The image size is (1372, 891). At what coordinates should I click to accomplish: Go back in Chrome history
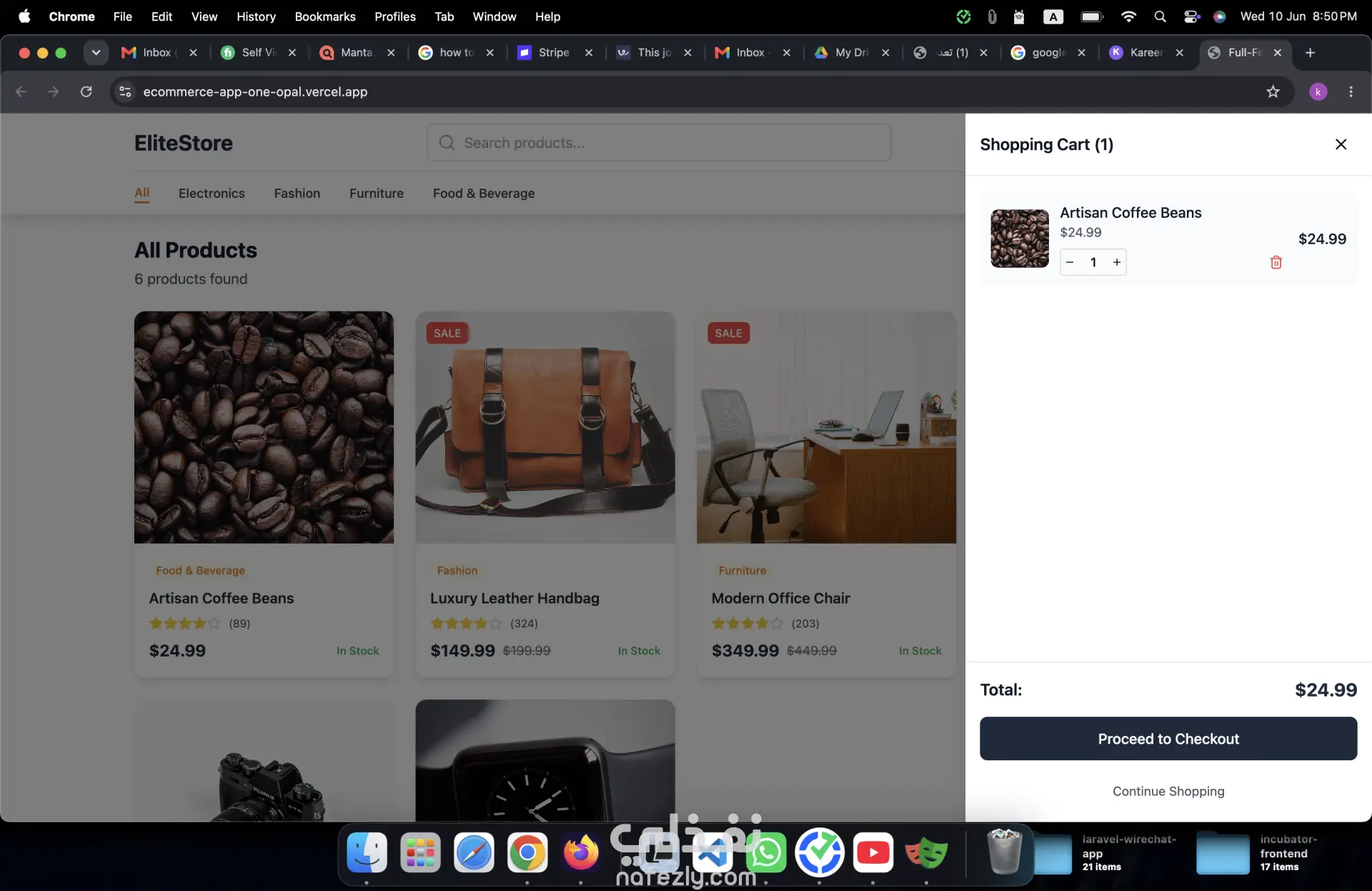21,91
